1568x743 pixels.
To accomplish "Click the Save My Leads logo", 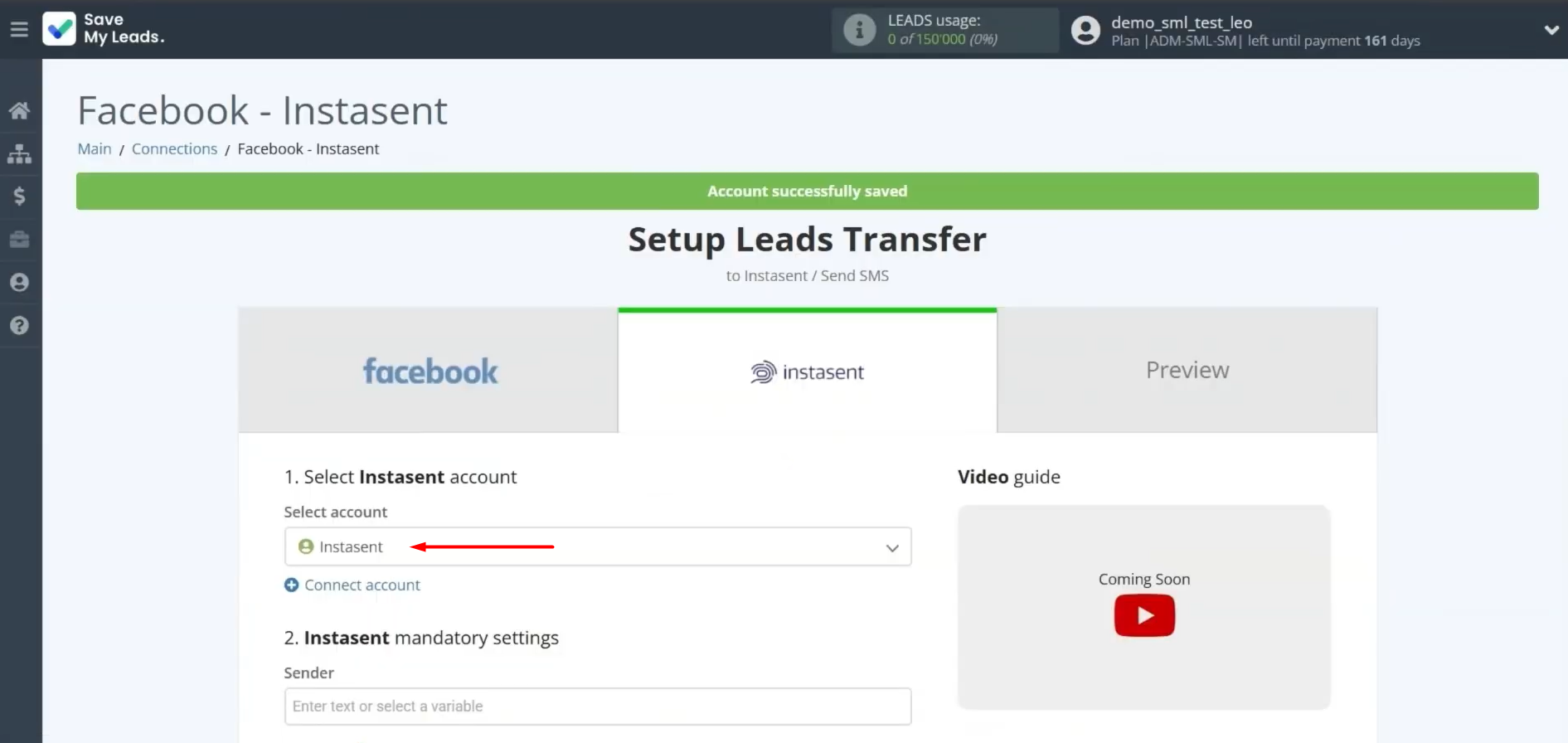I will point(104,29).
